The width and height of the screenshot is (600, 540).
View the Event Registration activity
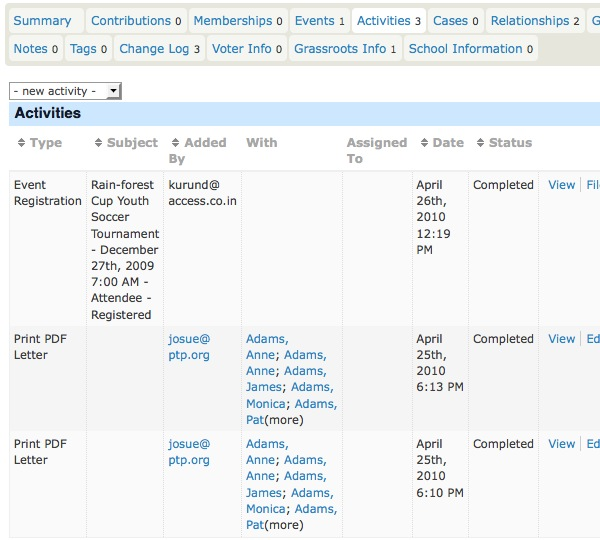(561, 185)
